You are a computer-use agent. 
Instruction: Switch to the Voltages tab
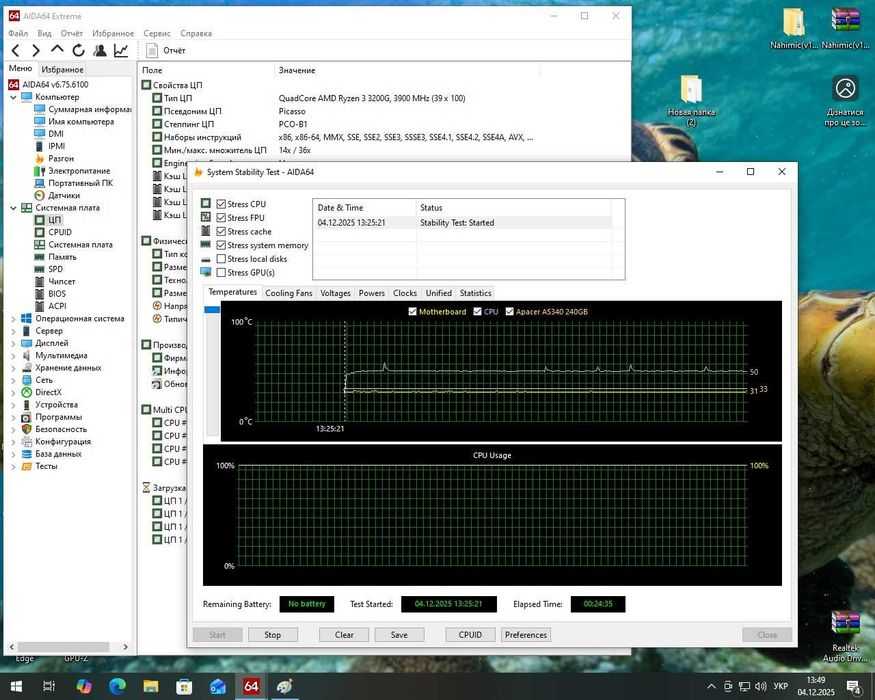[x=335, y=293]
